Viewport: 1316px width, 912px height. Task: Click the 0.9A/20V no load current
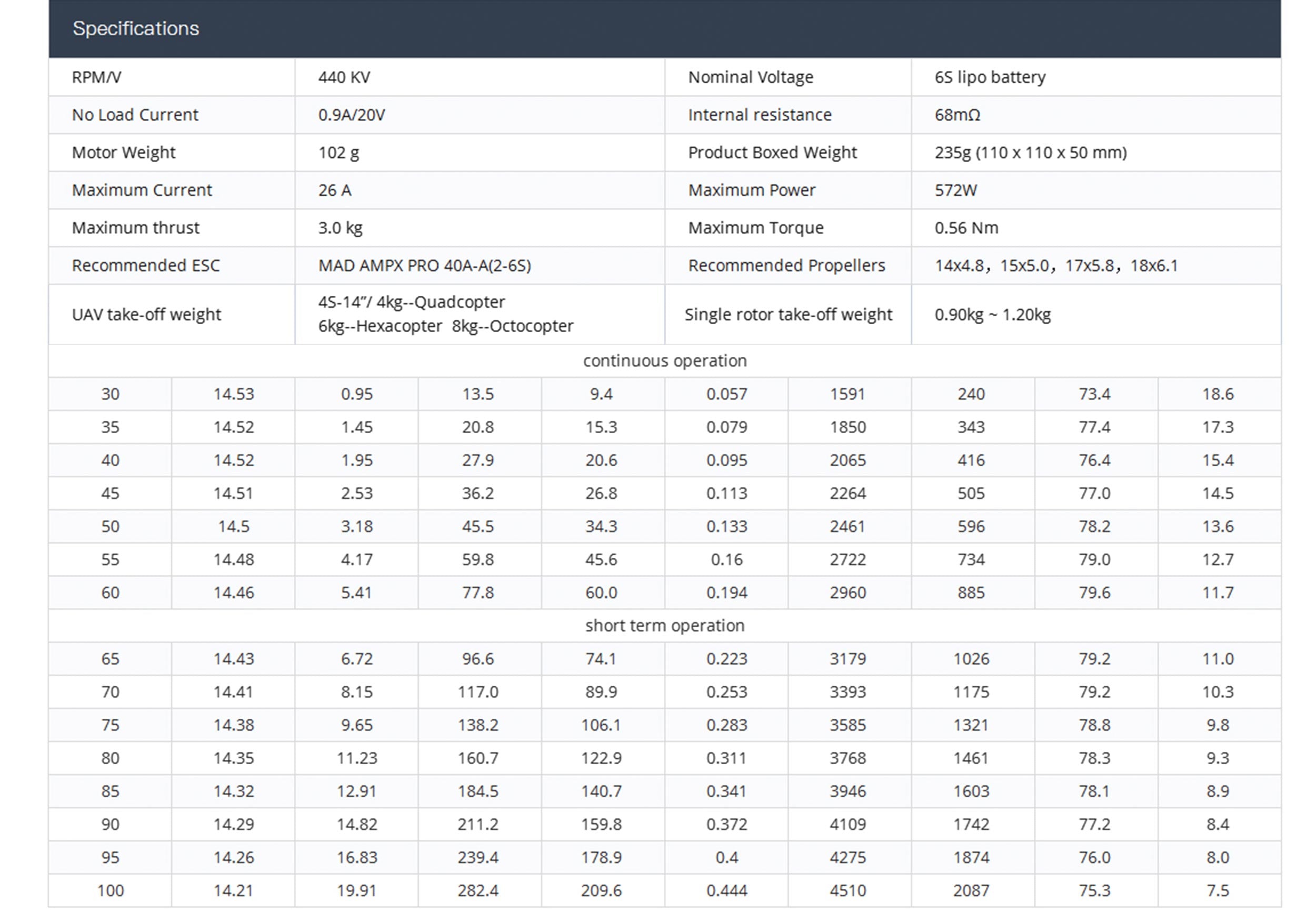coord(352,115)
